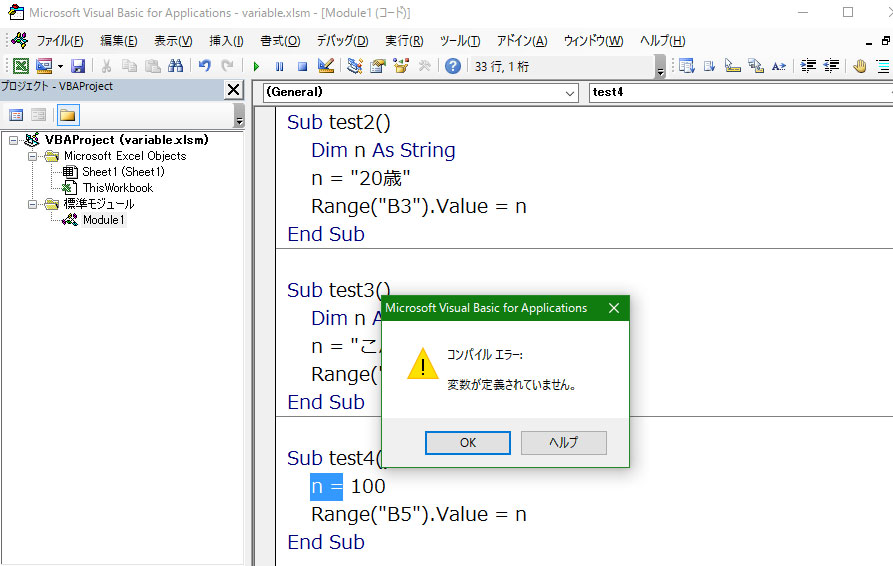
Task: Open the 実行(R) menu
Action: pos(404,41)
